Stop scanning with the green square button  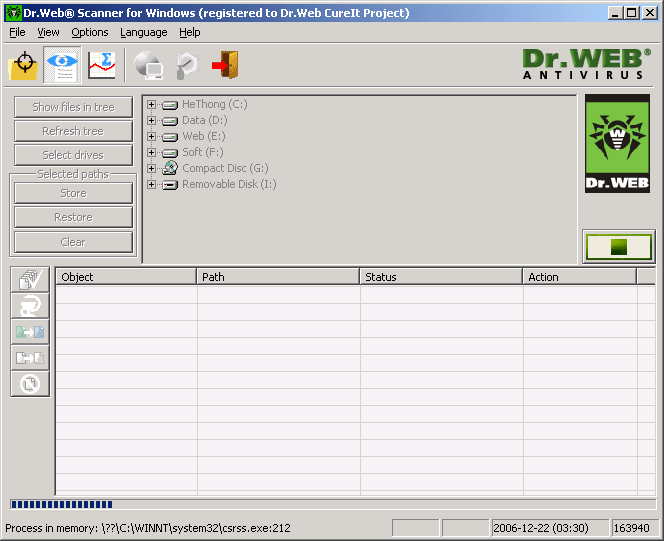[619, 247]
